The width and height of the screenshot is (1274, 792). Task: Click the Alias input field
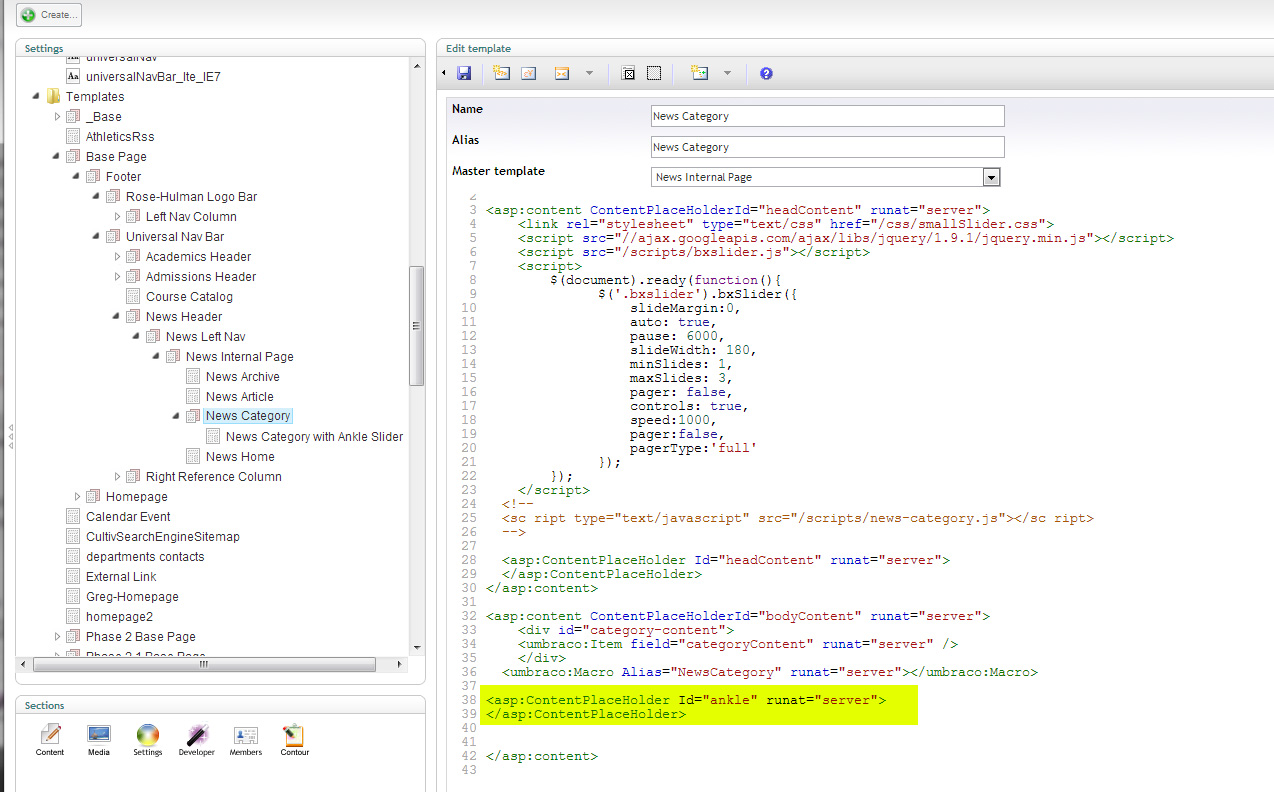(x=827, y=147)
